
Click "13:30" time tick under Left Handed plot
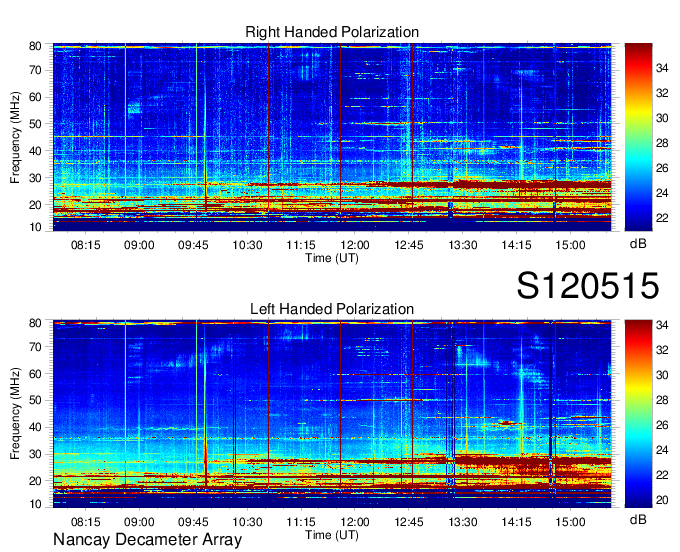pyautogui.click(x=463, y=522)
